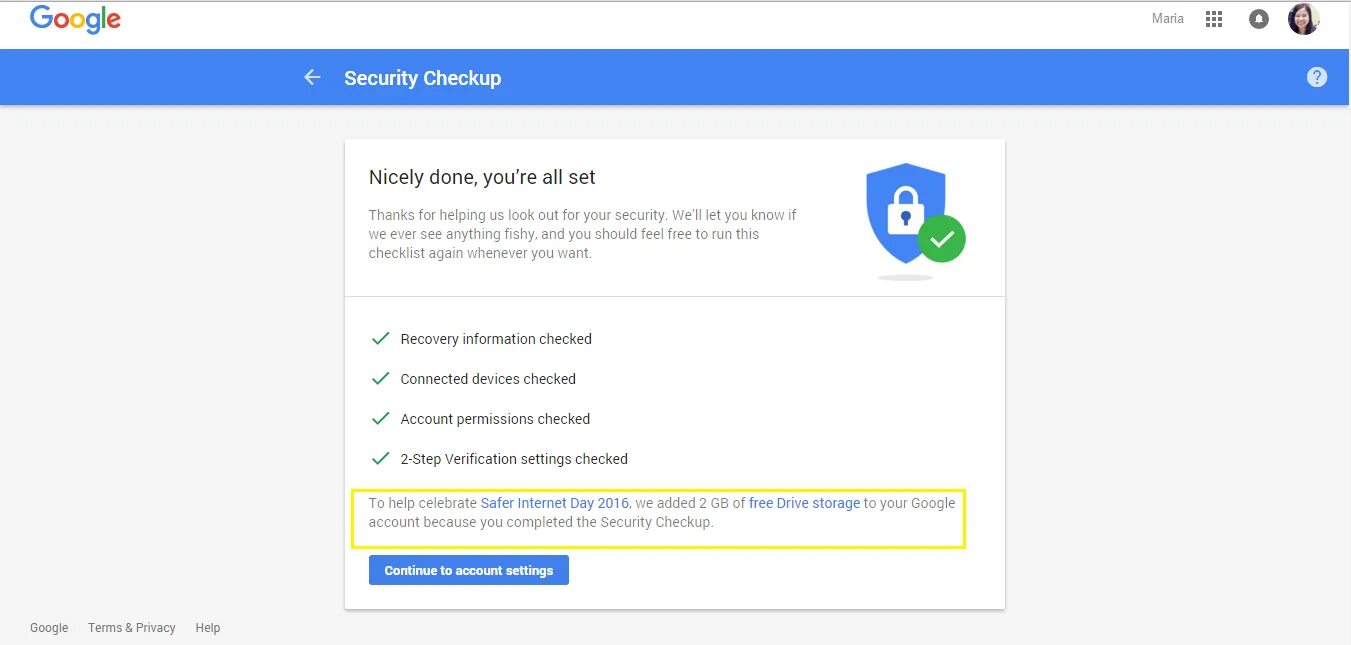Click the profile avatar picture

pyautogui.click(x=1303, y=19)
